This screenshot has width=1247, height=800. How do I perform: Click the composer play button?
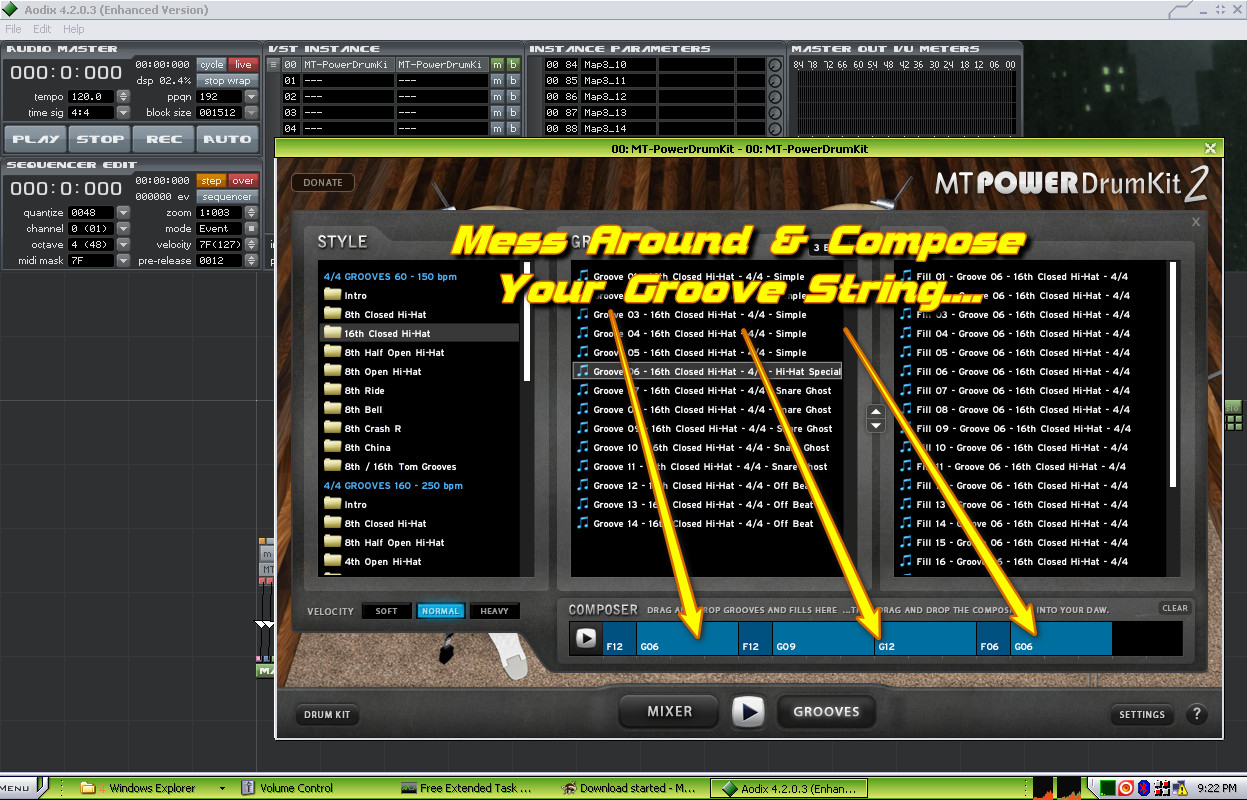(x=586, y=638)
